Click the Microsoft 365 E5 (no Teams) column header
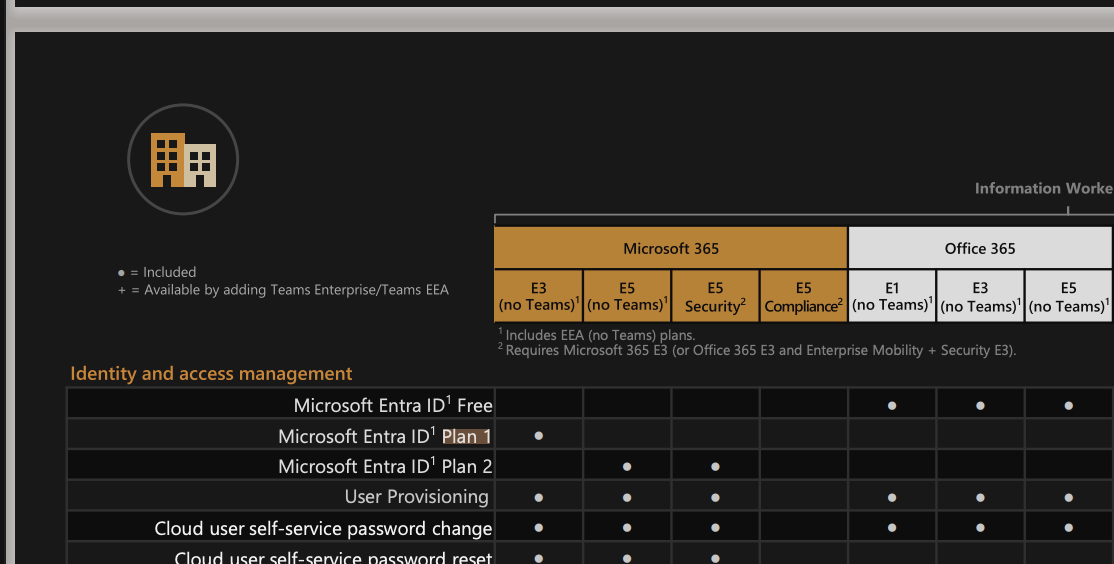Viewport: 1114px width, 564px height. (x=627, y=296)
